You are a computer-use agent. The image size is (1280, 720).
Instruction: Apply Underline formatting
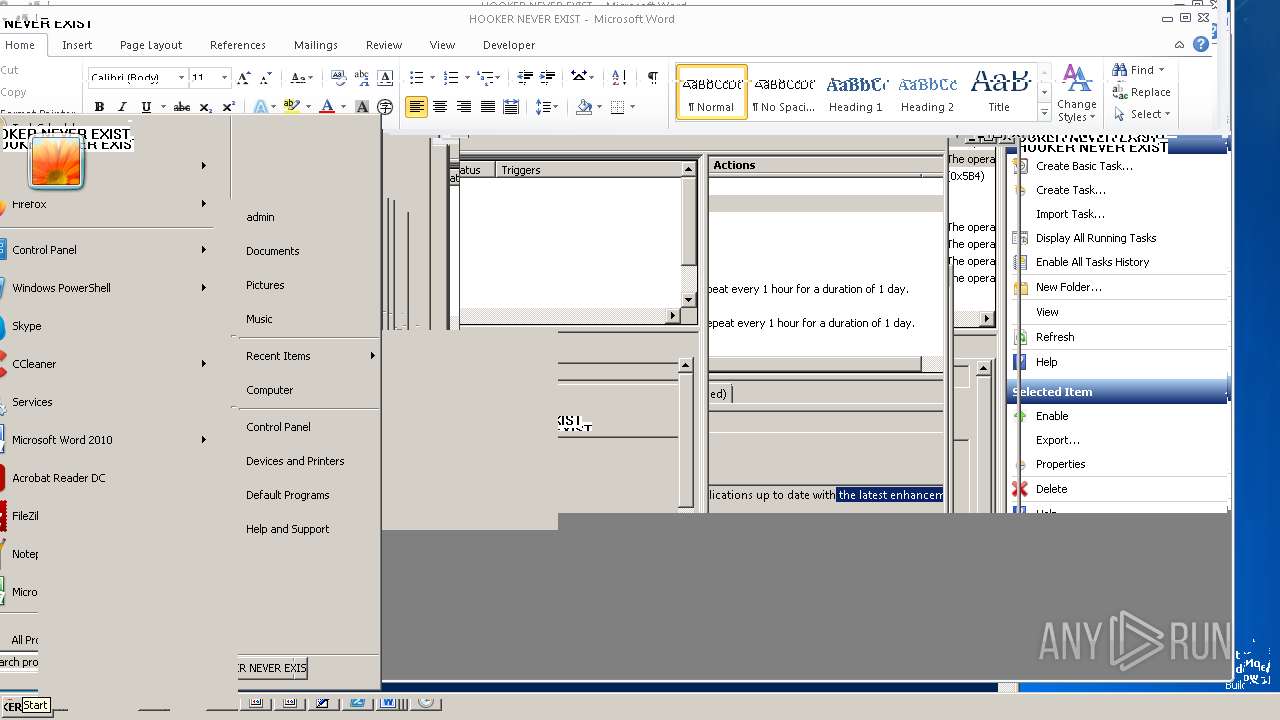point(146,107)
